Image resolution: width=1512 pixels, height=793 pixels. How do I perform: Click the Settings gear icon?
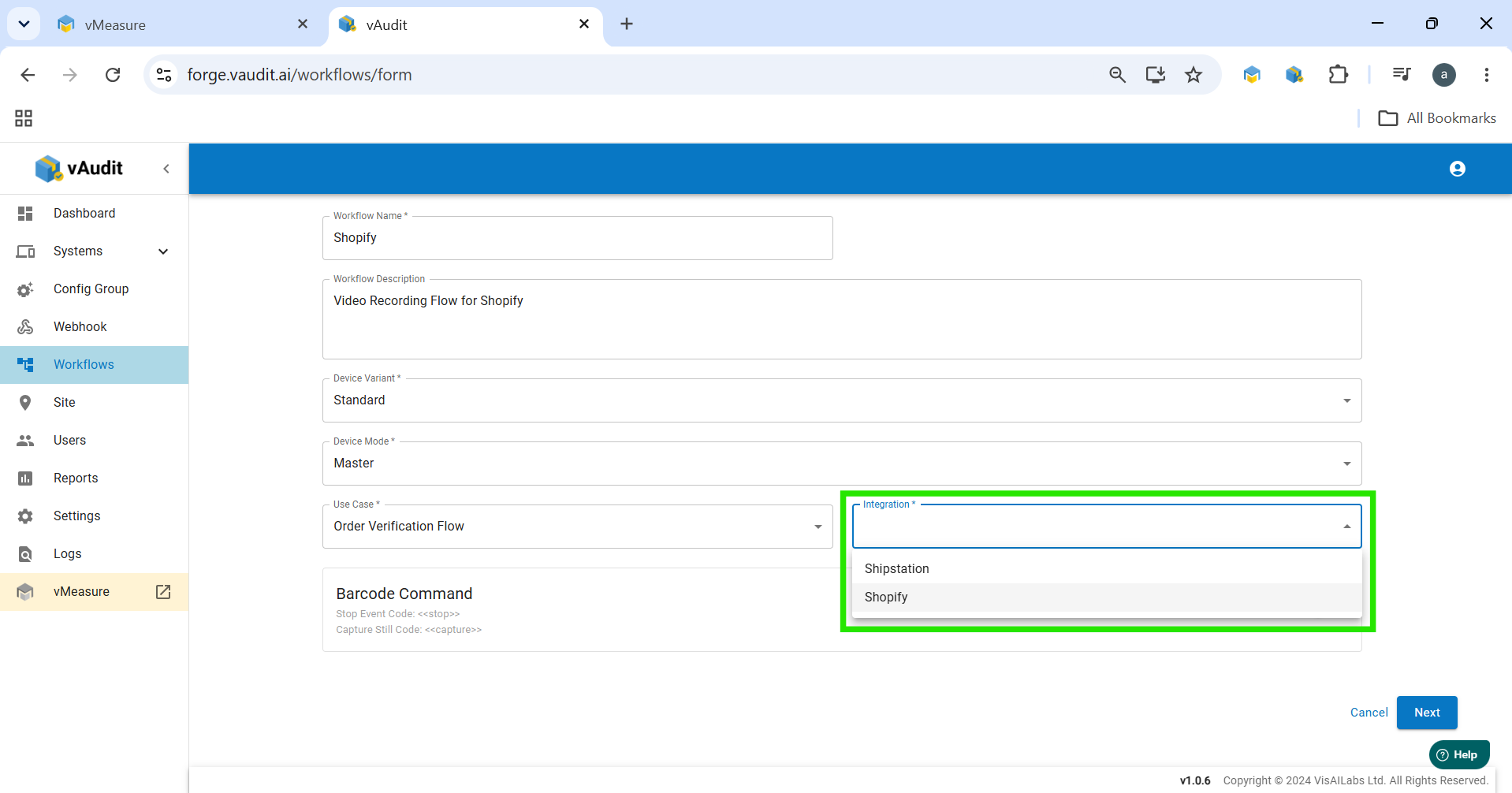25,516
